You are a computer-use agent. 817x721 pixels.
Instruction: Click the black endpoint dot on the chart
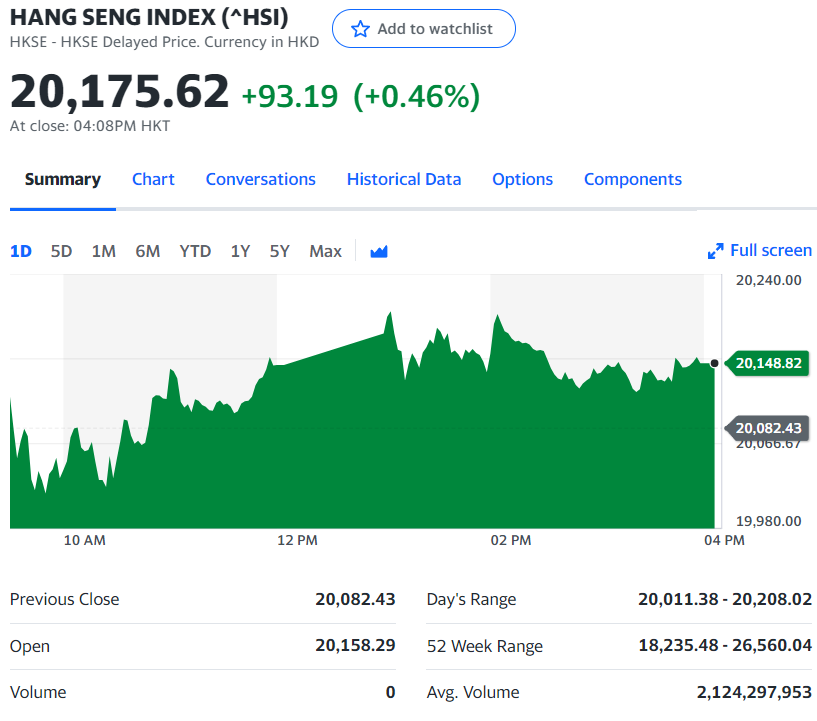pos(714,363)
